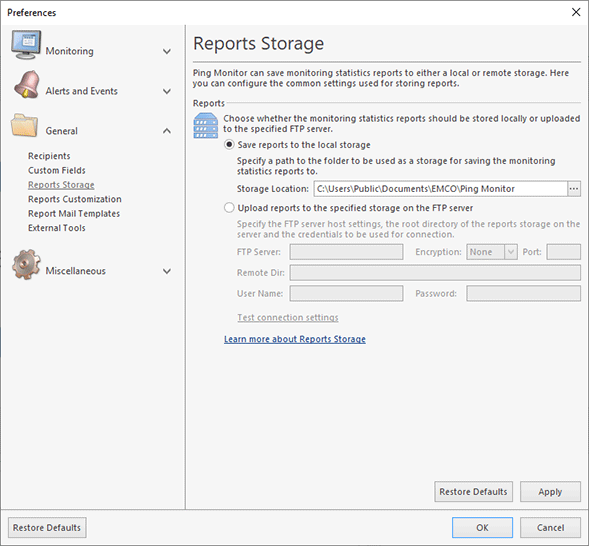Browse for storage location with ellipsis button
This screenshot has width=589, height=546.
574,189
